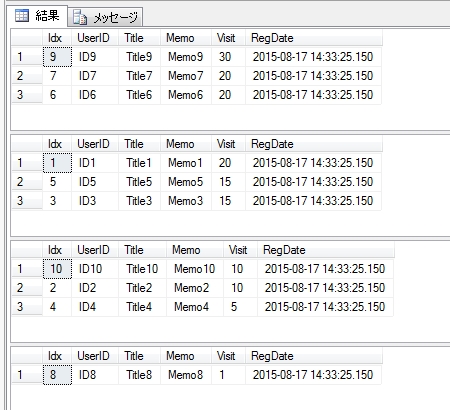
Task: Open the メッセージ messages tab
Action: click(105, 17)
